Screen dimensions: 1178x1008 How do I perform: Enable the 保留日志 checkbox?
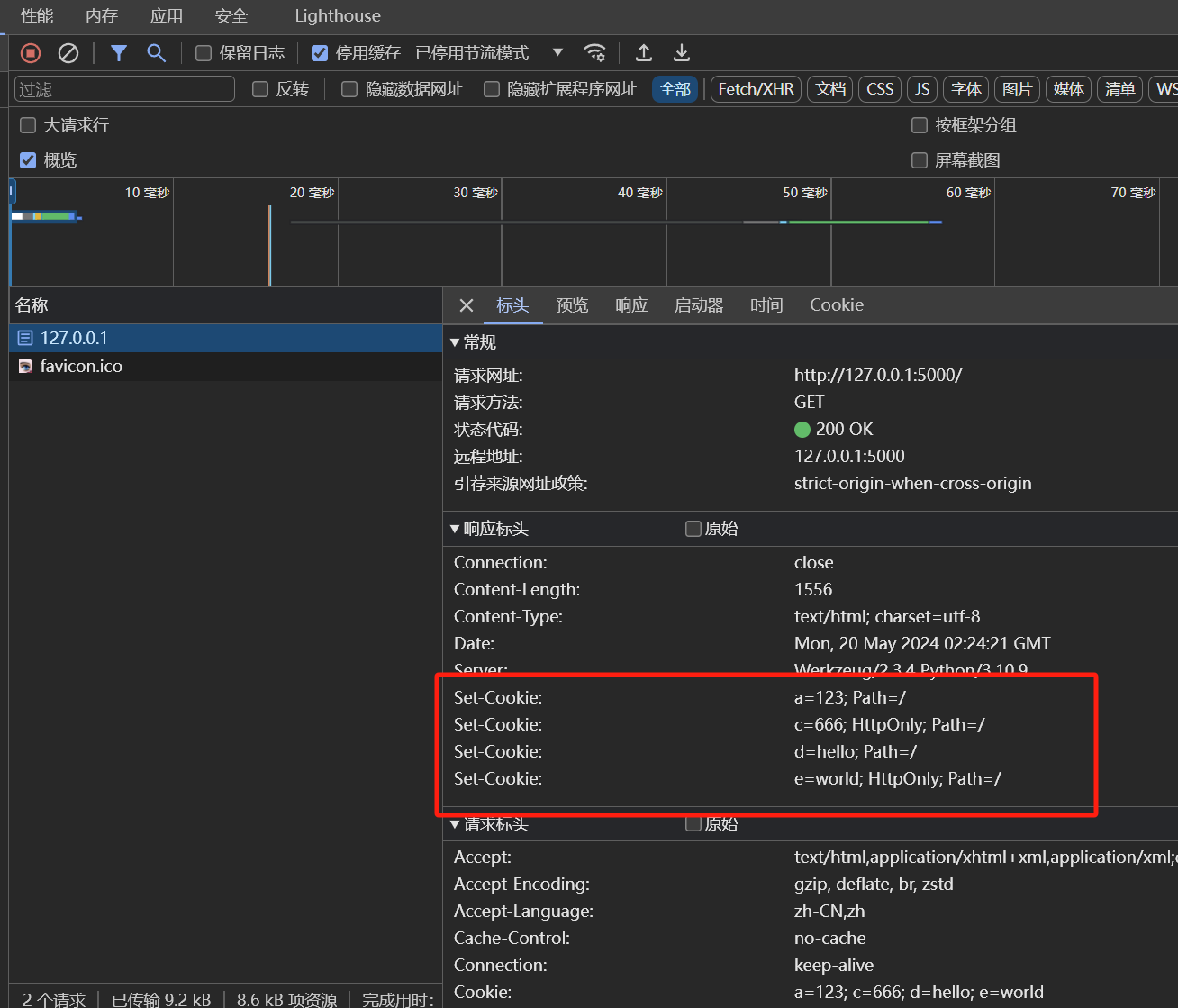point(204,53)
